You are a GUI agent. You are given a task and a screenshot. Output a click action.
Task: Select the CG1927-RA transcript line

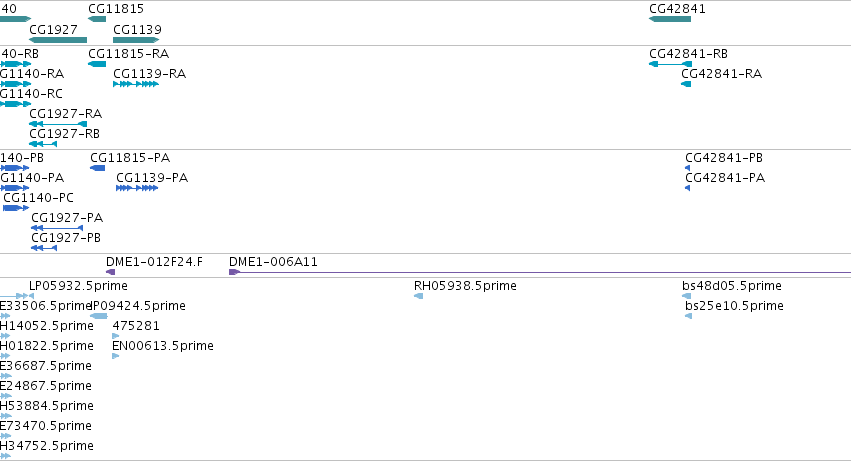(x=58, y=124)
